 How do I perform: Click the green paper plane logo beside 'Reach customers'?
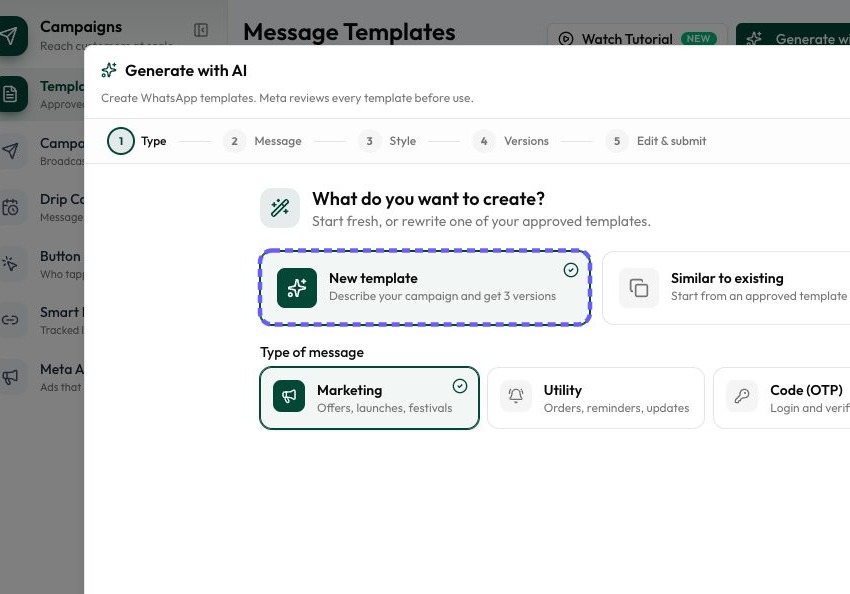[x=11, y=36]
